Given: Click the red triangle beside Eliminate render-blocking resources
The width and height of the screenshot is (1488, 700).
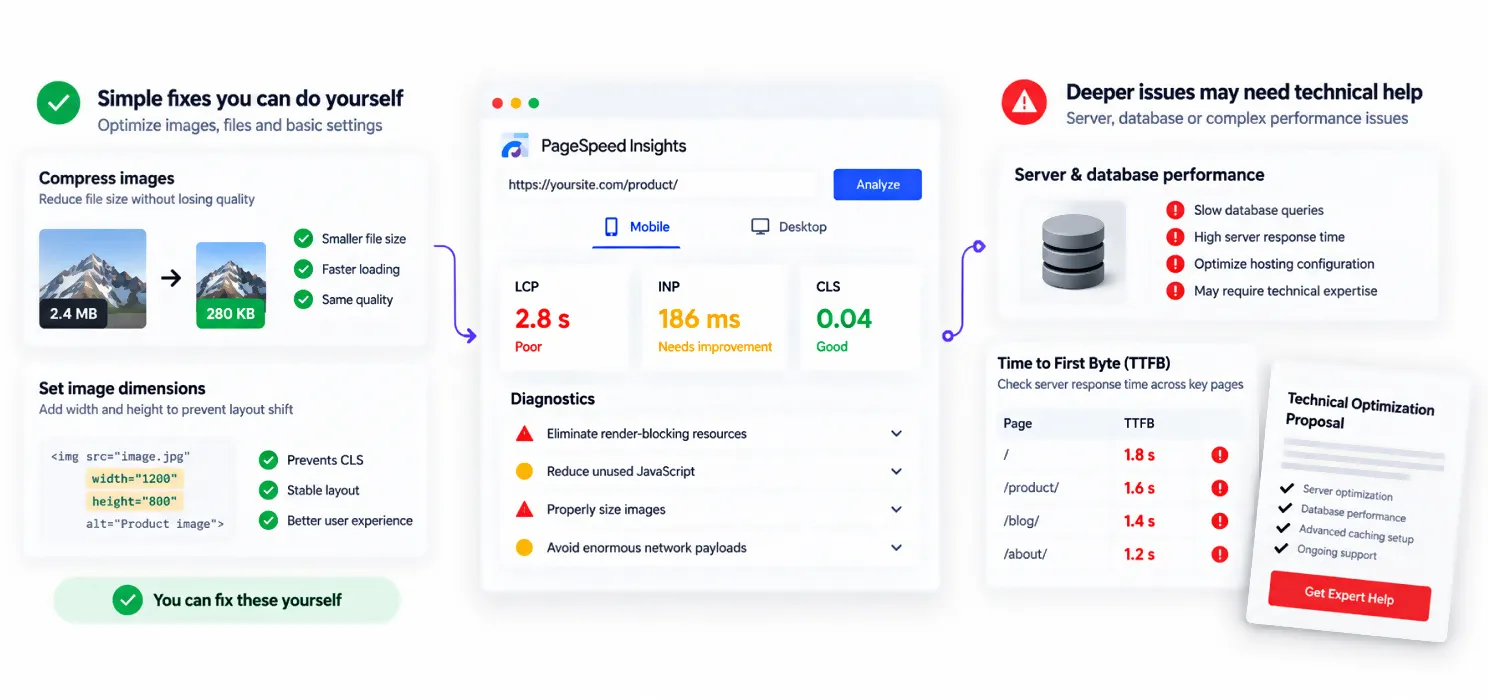Looking at the screenshot, I should [524, 434].
